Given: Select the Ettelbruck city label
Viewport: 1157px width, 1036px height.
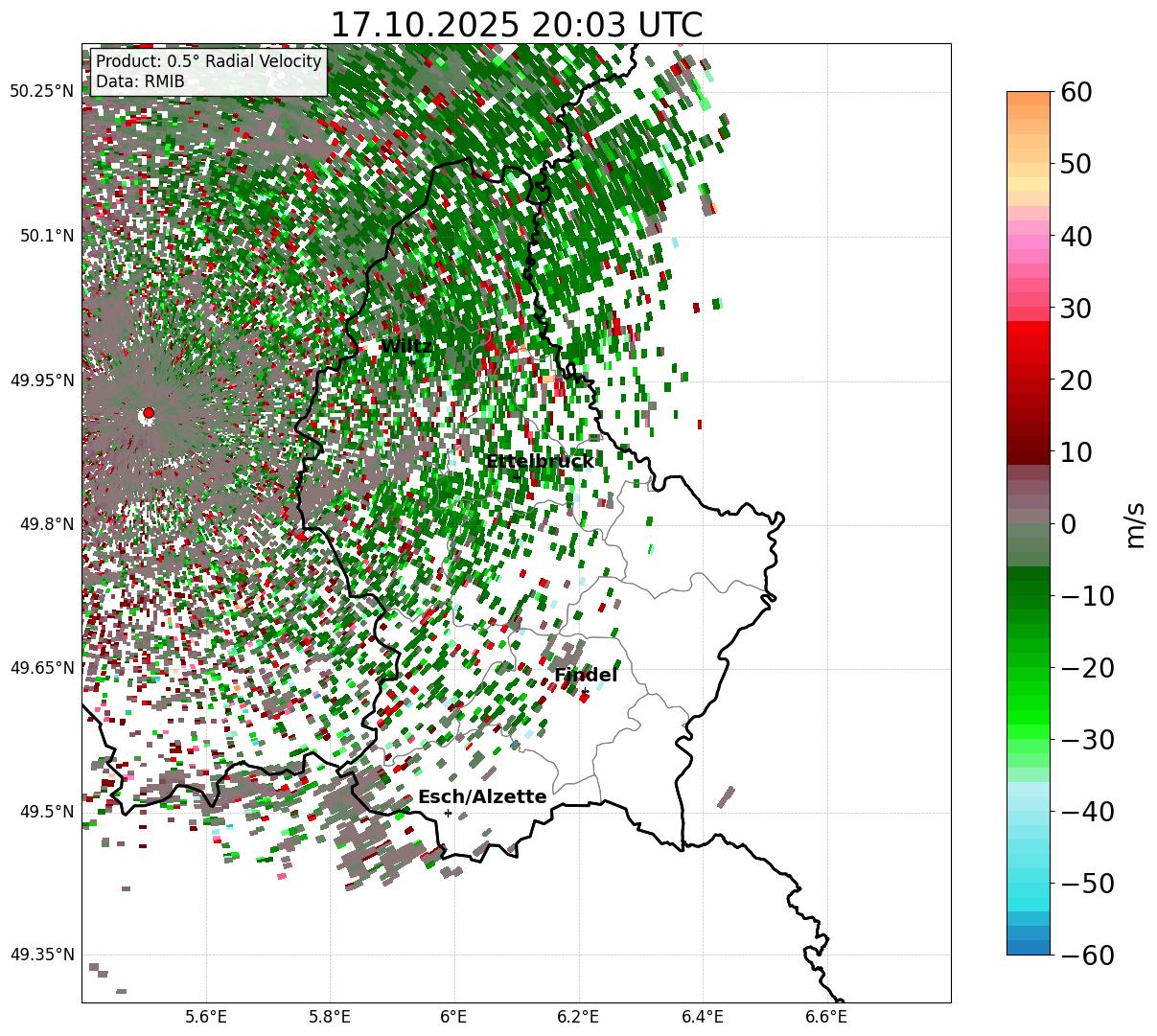Looking at the screenshot, I should point(539,462).
